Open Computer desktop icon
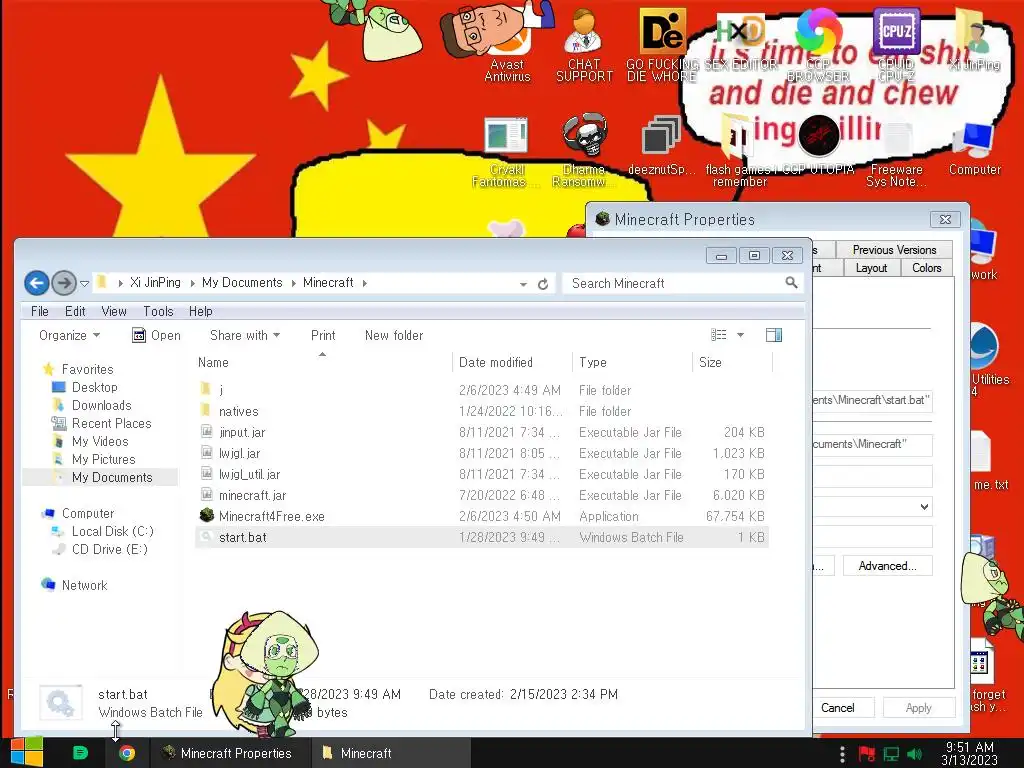Image resolution: width=1024 pixels, height=768 pixels. 974,149
